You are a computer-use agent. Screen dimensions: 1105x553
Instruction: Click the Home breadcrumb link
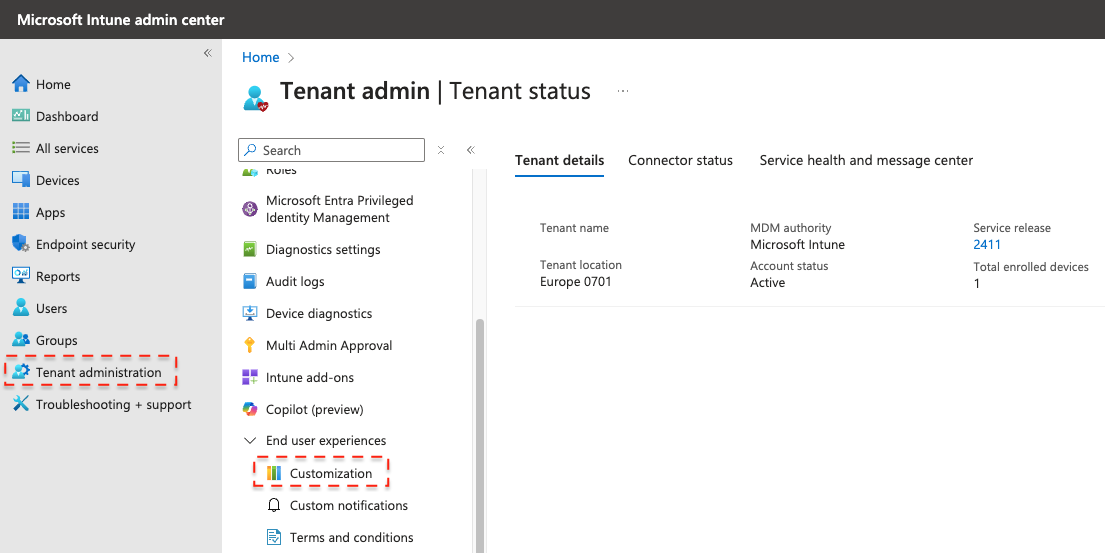(x=260, y=57)
